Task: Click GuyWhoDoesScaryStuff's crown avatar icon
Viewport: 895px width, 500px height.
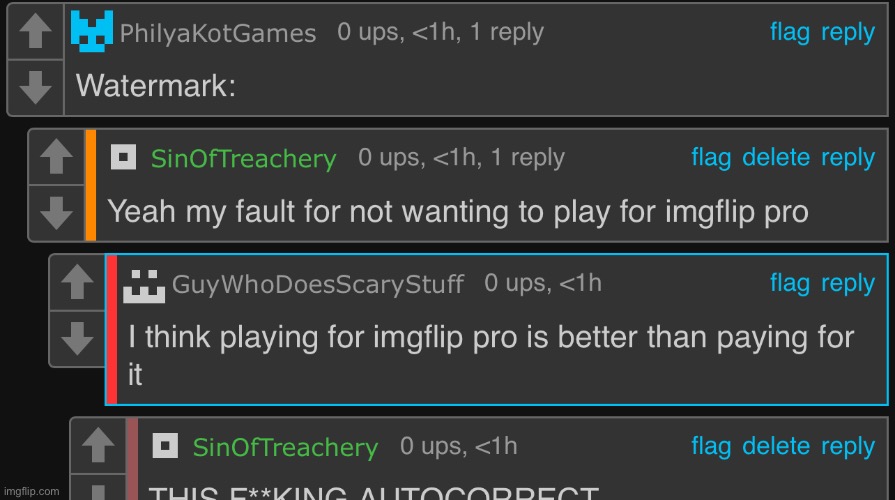Action: click(144, 286)
